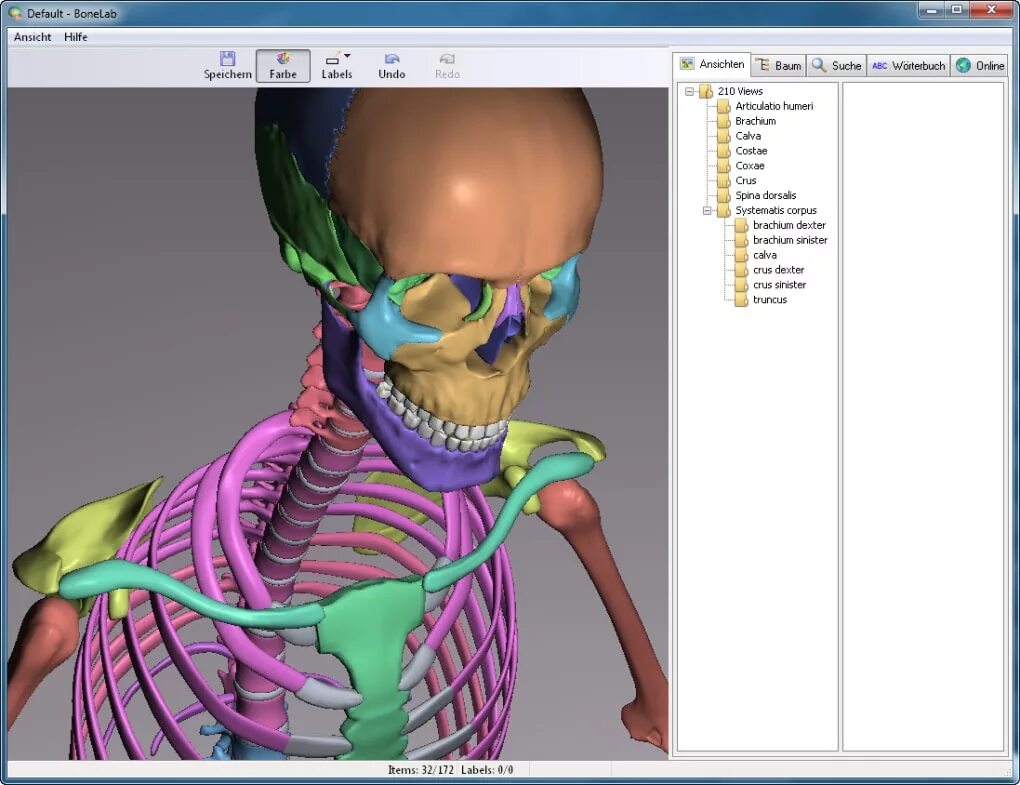1020x785 pixels.
Task: Select brachium dexter subview
Action: 789,225
